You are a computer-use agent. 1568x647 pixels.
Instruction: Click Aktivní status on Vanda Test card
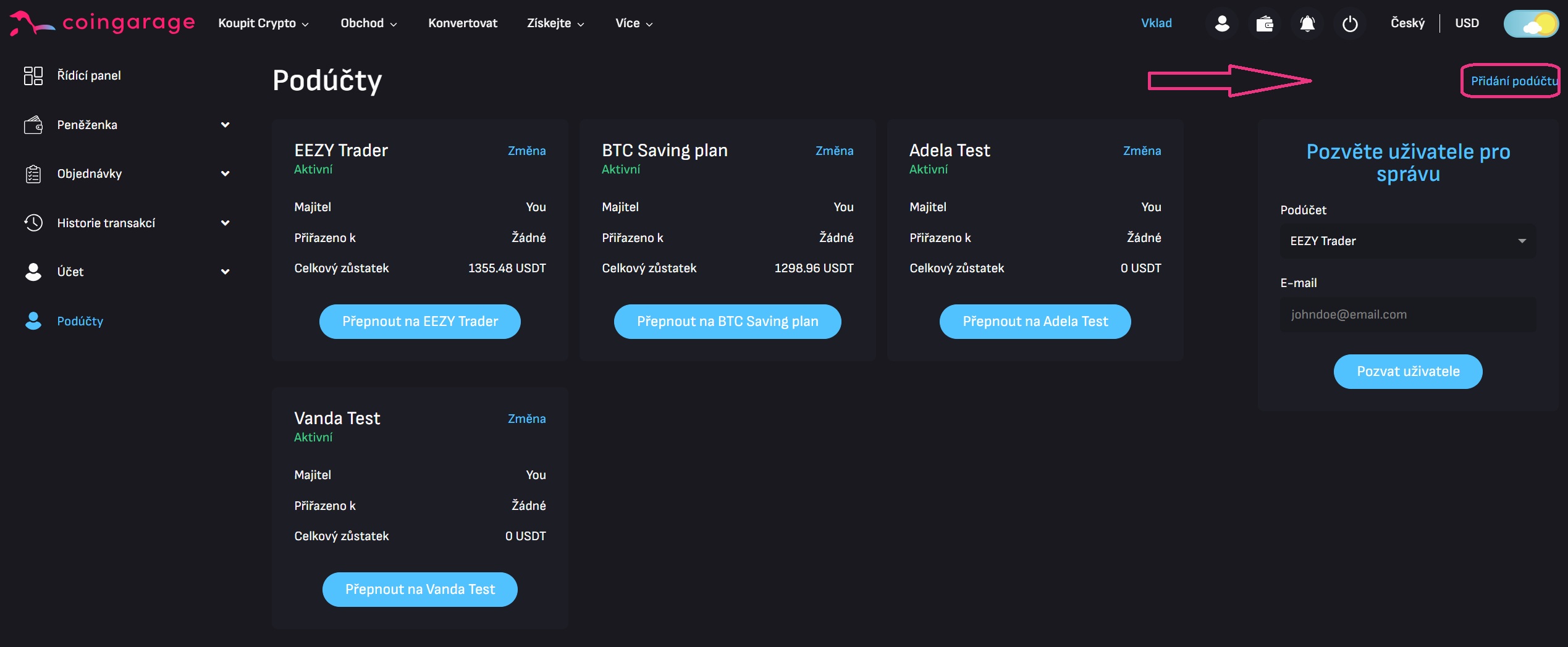click(x=313, y=437)
